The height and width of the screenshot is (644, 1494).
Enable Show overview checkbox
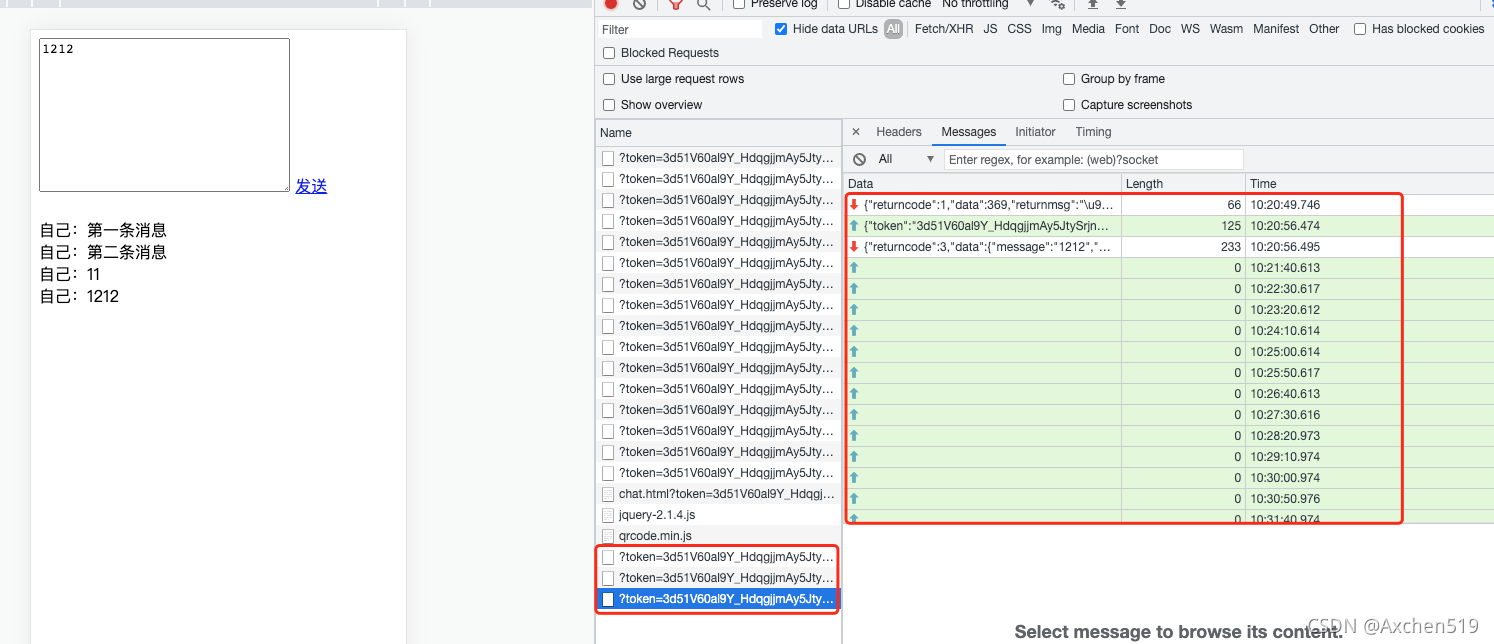tap(609, 105)
